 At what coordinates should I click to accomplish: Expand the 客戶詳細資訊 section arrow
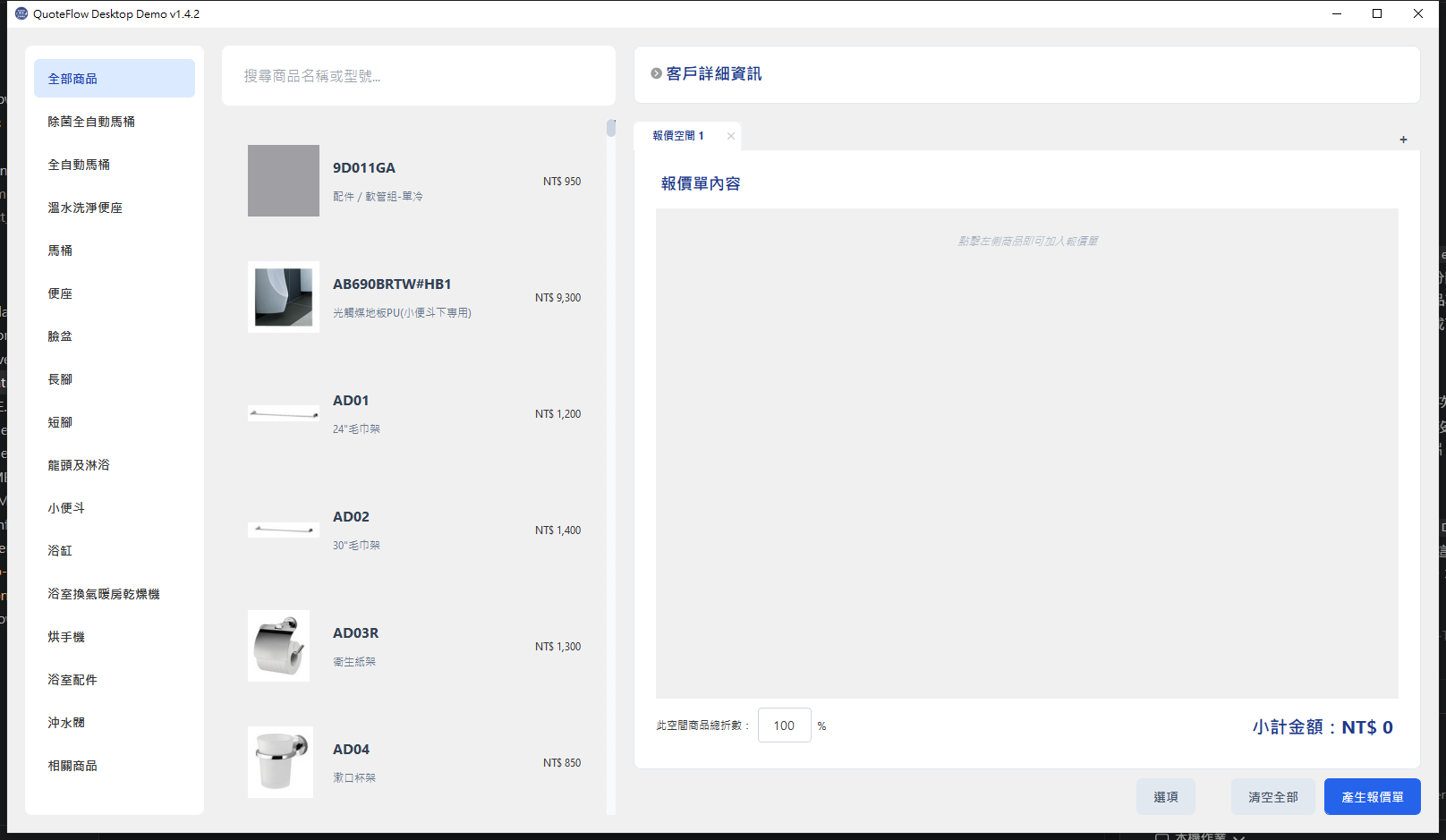pos(656,73)
